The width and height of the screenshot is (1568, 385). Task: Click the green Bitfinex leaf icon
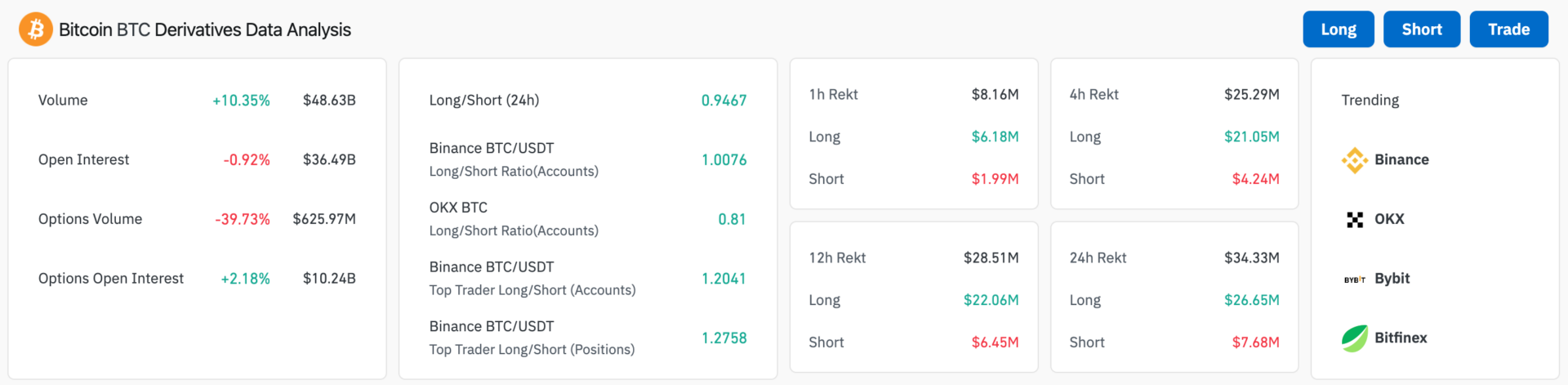coord(1355,338)
